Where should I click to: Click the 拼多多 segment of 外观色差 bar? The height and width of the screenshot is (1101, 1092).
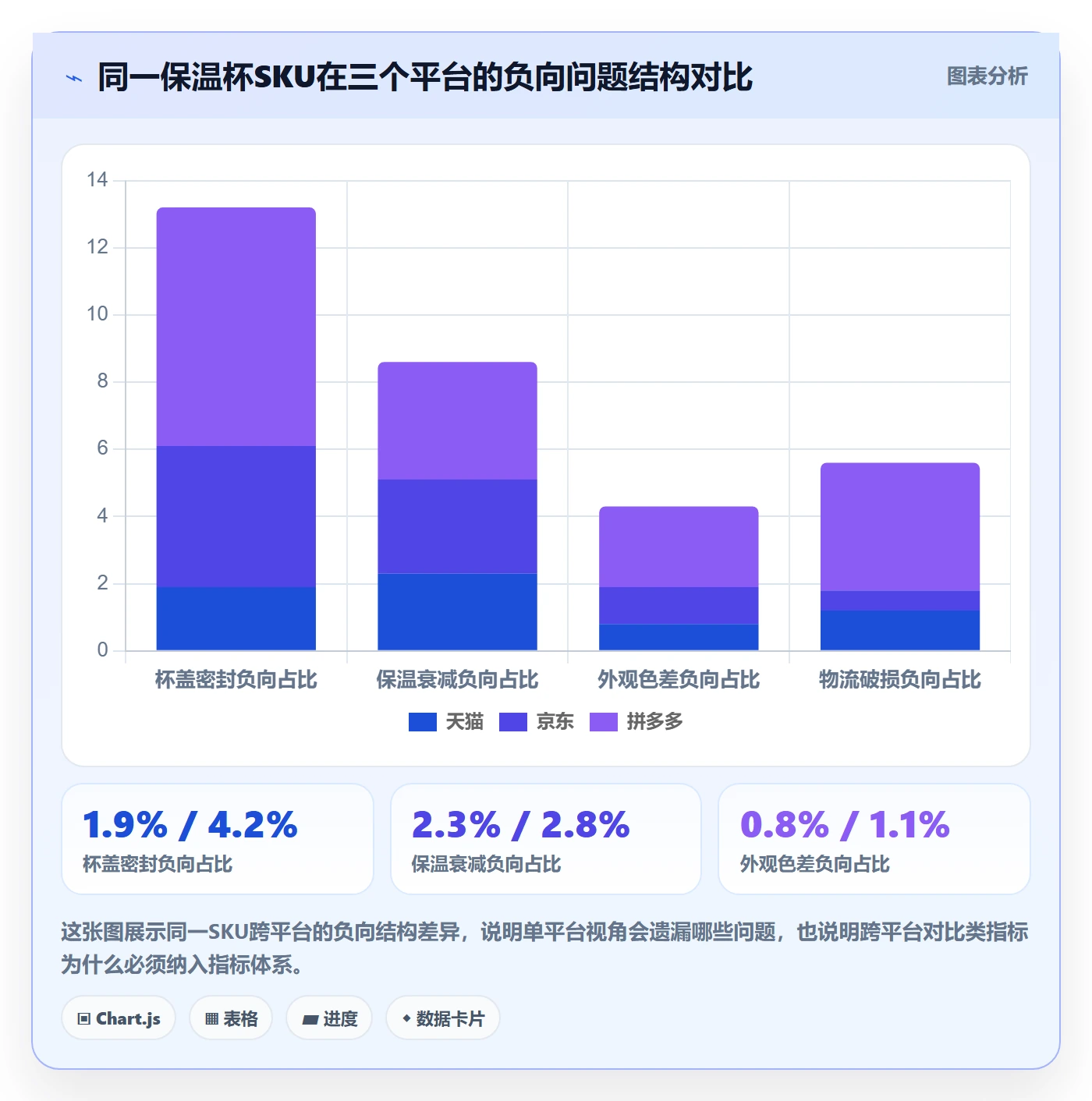tap(679, 547)
